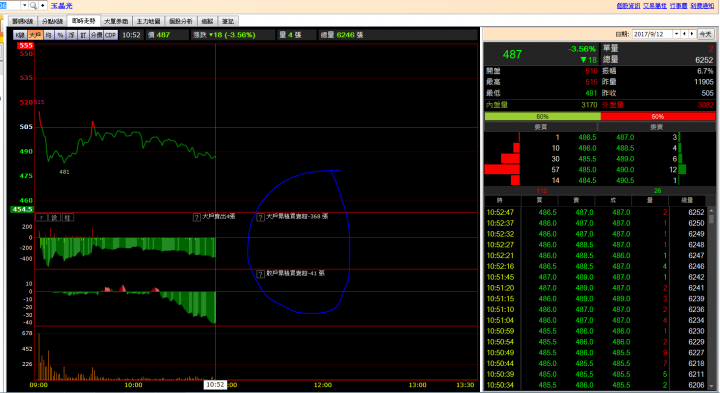Toggle the 浮 toolbar button
The image size is (720, 393).
coord(72,35)
